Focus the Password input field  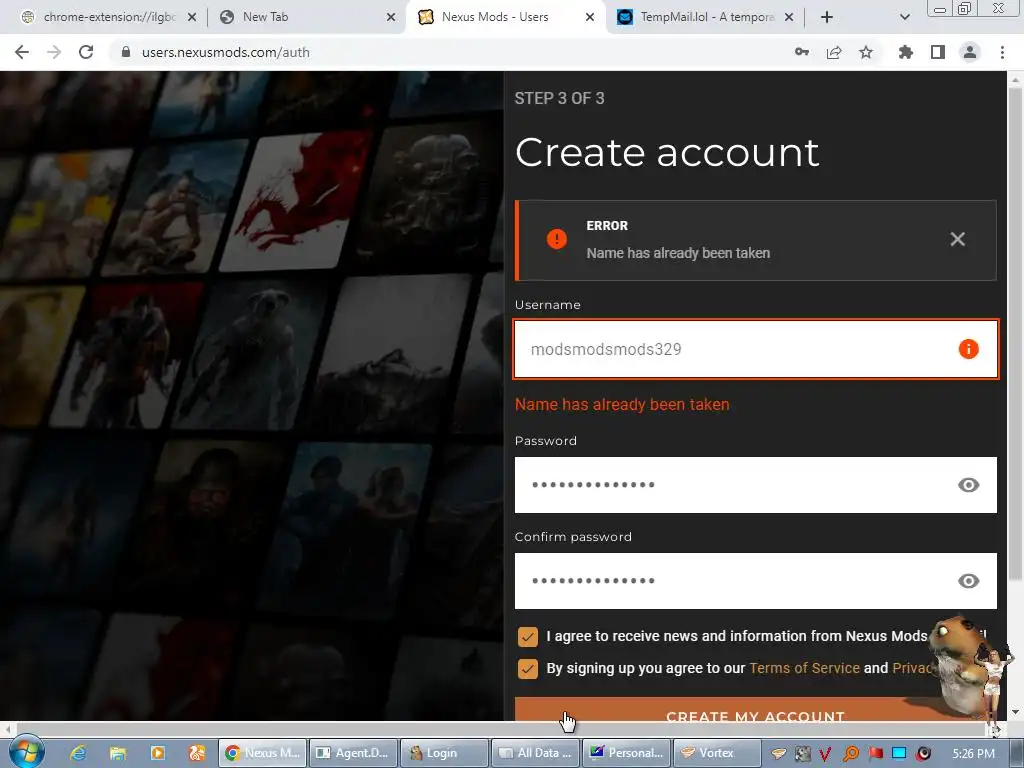(756, 485)
